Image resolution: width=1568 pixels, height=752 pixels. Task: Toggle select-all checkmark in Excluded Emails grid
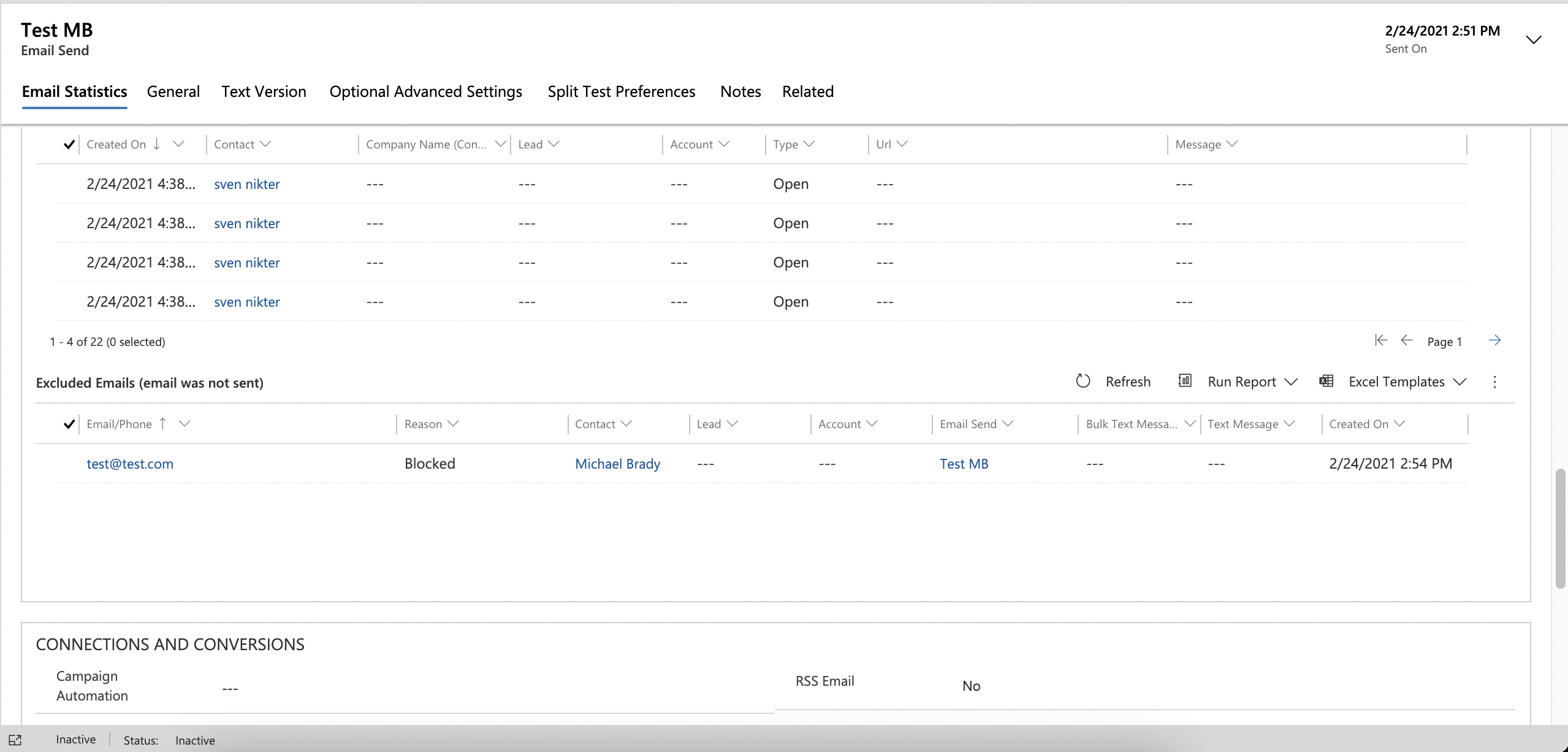coord(69,424)
